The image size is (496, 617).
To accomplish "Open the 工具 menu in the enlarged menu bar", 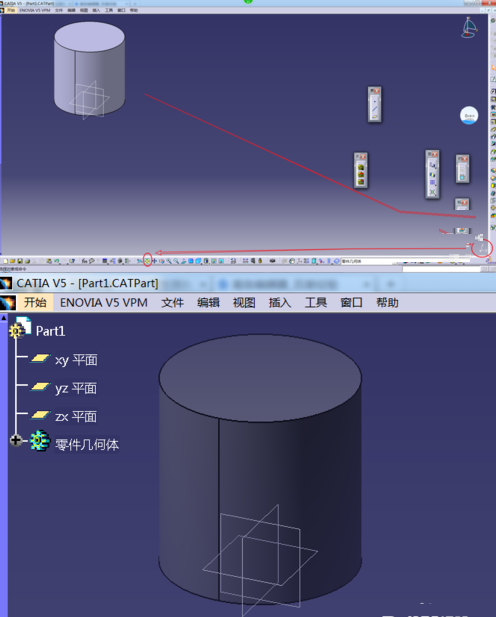I will pos(316,302).
